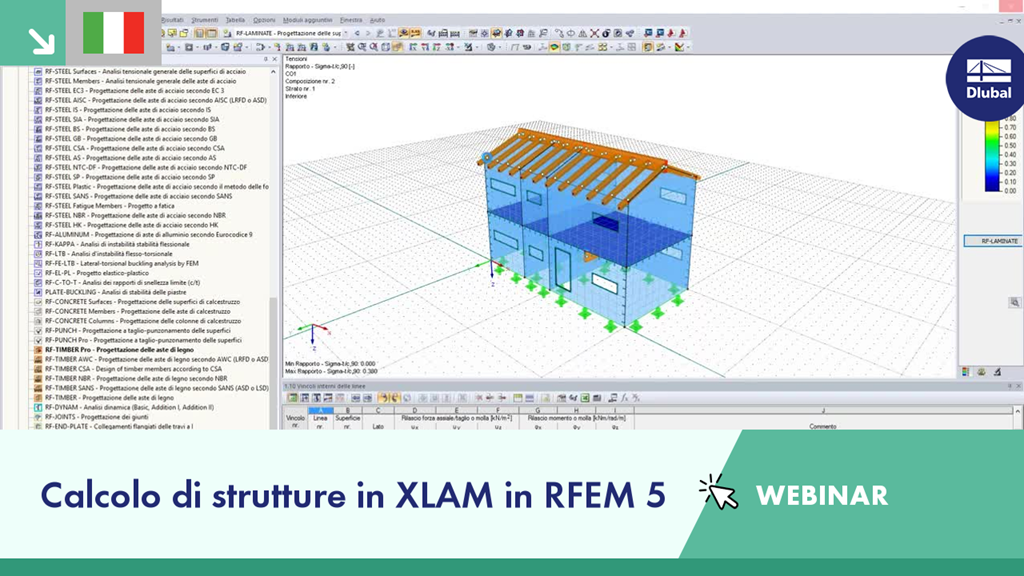The width and height of the screenshot is (1024, 576).
Task: Open the Moduli aggiuntivi menu
Action: click(308, 20)
